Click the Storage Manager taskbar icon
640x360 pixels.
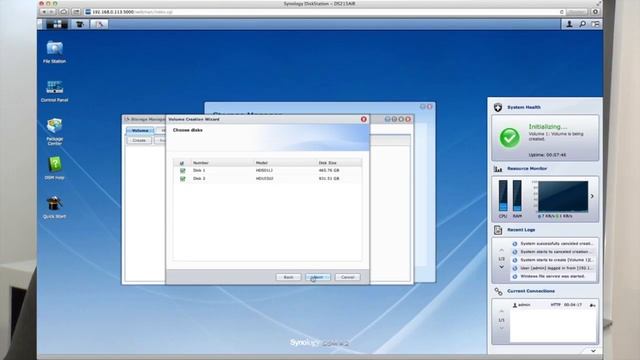pos(99,24)
